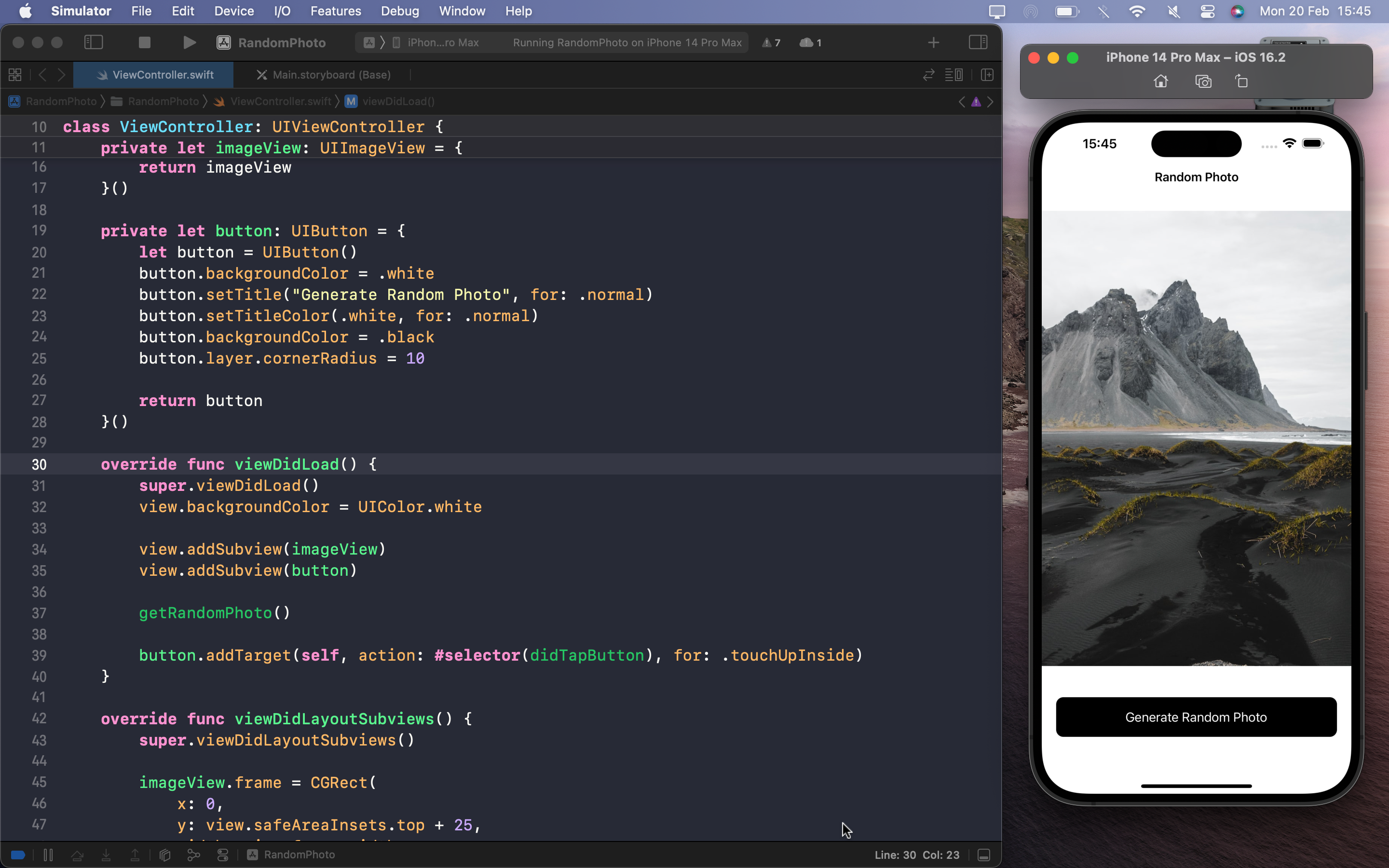Screen dimensions: 1389x868
Task: Open the related items grid icon
Action: coord(15,75)
